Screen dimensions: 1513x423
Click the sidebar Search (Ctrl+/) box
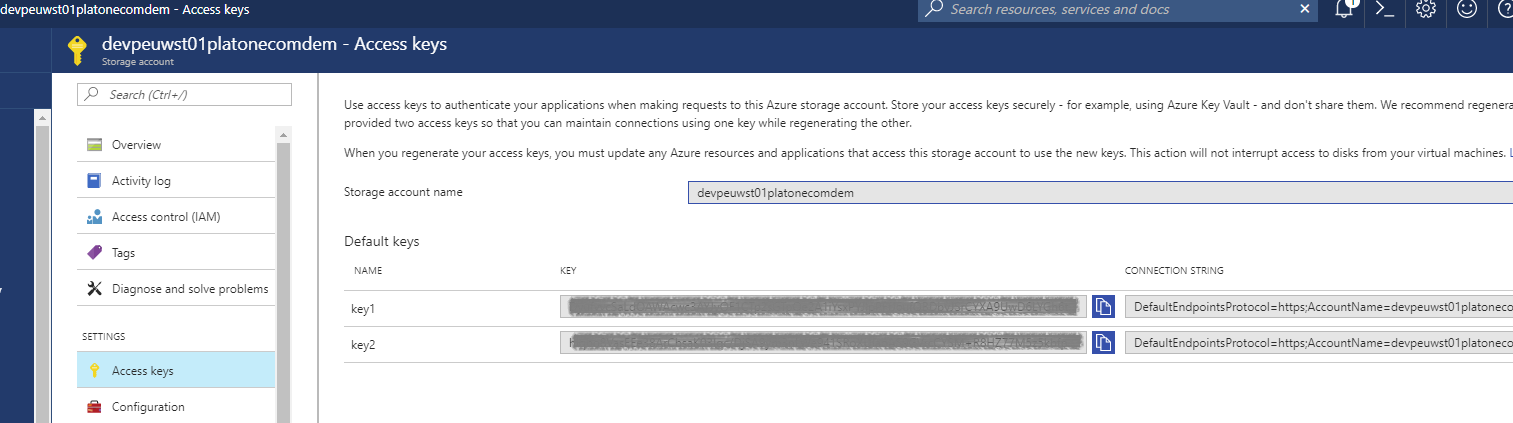[x=184, y=94]
